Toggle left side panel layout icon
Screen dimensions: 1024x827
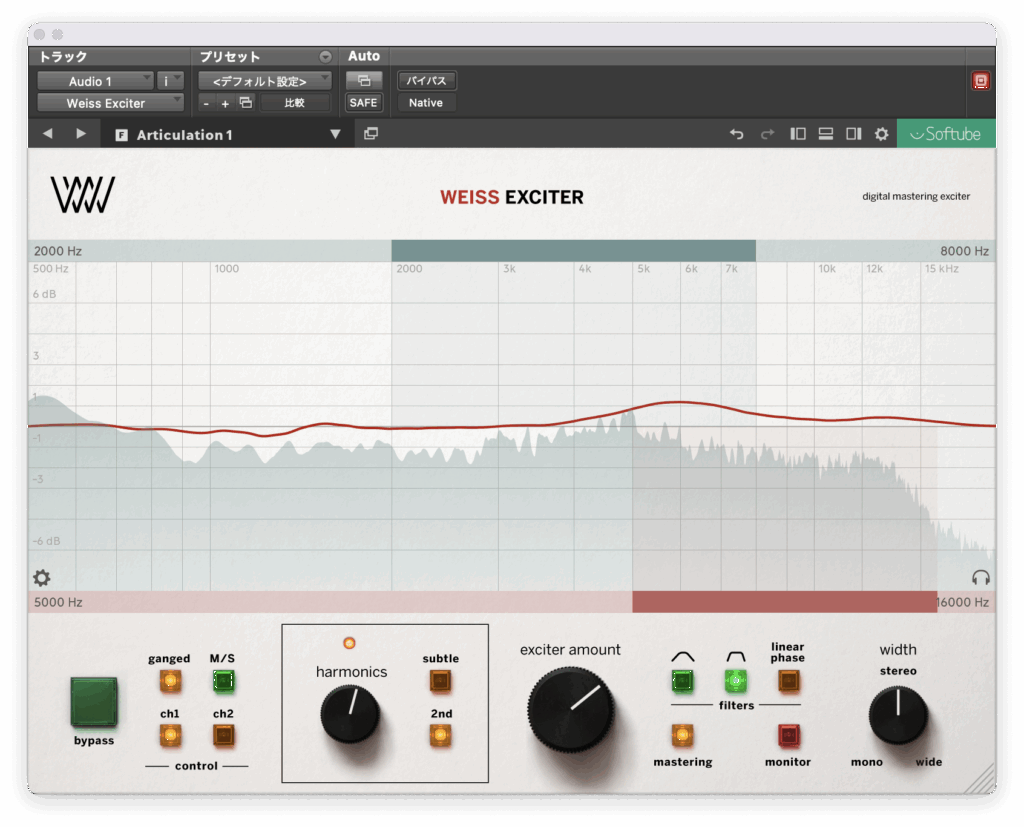point(797,134)
